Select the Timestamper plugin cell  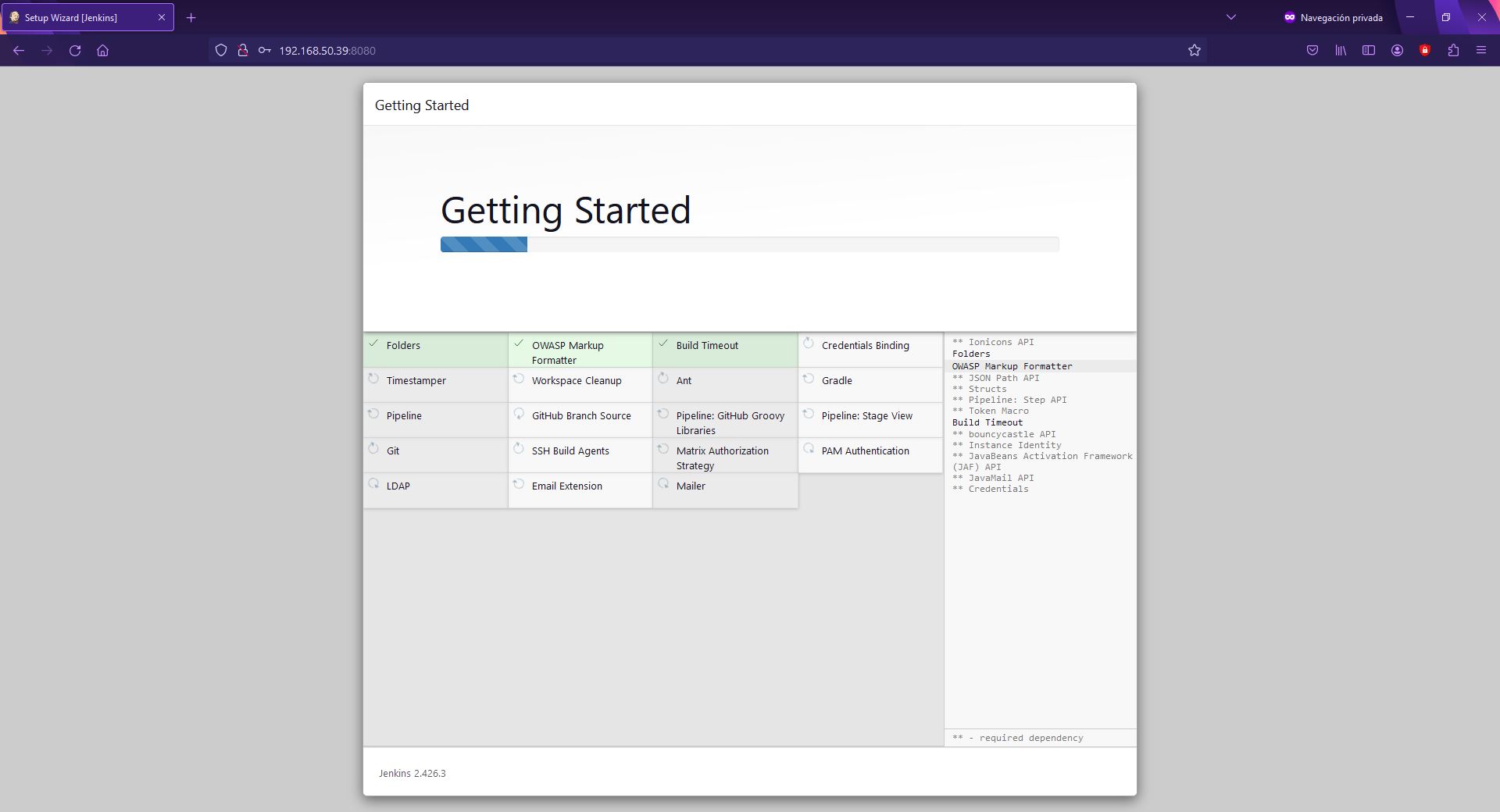pos(436,385)
